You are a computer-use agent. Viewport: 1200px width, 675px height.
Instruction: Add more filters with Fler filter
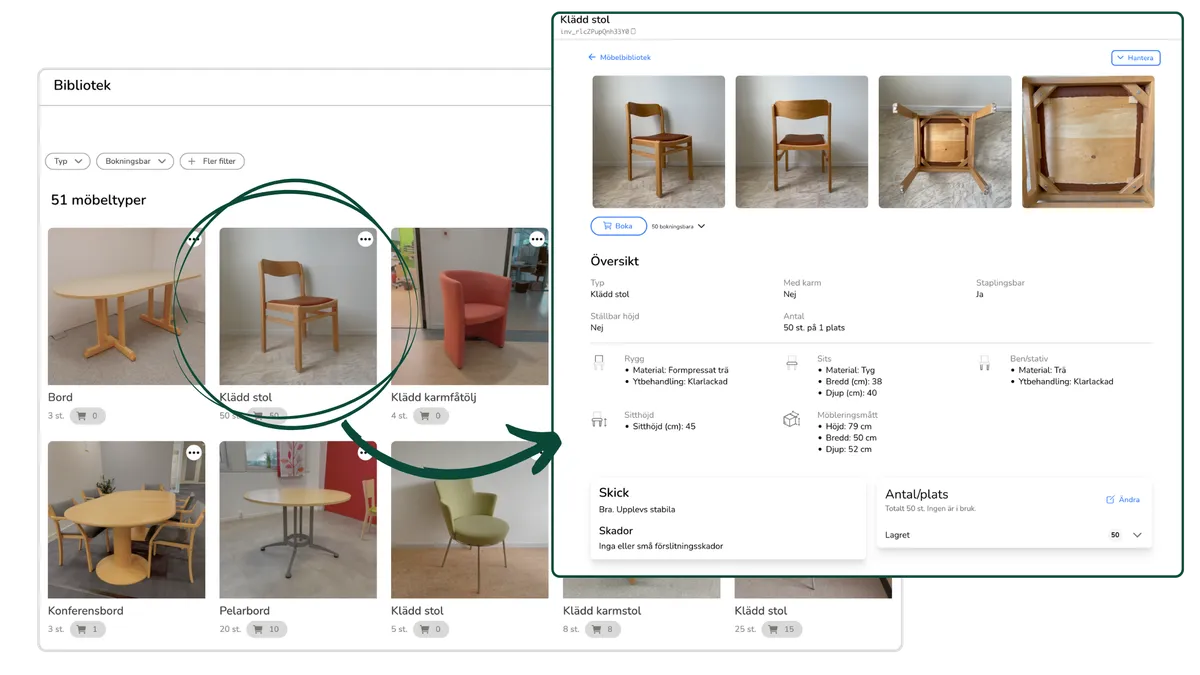pyautogui.click(x=212, y=161)
